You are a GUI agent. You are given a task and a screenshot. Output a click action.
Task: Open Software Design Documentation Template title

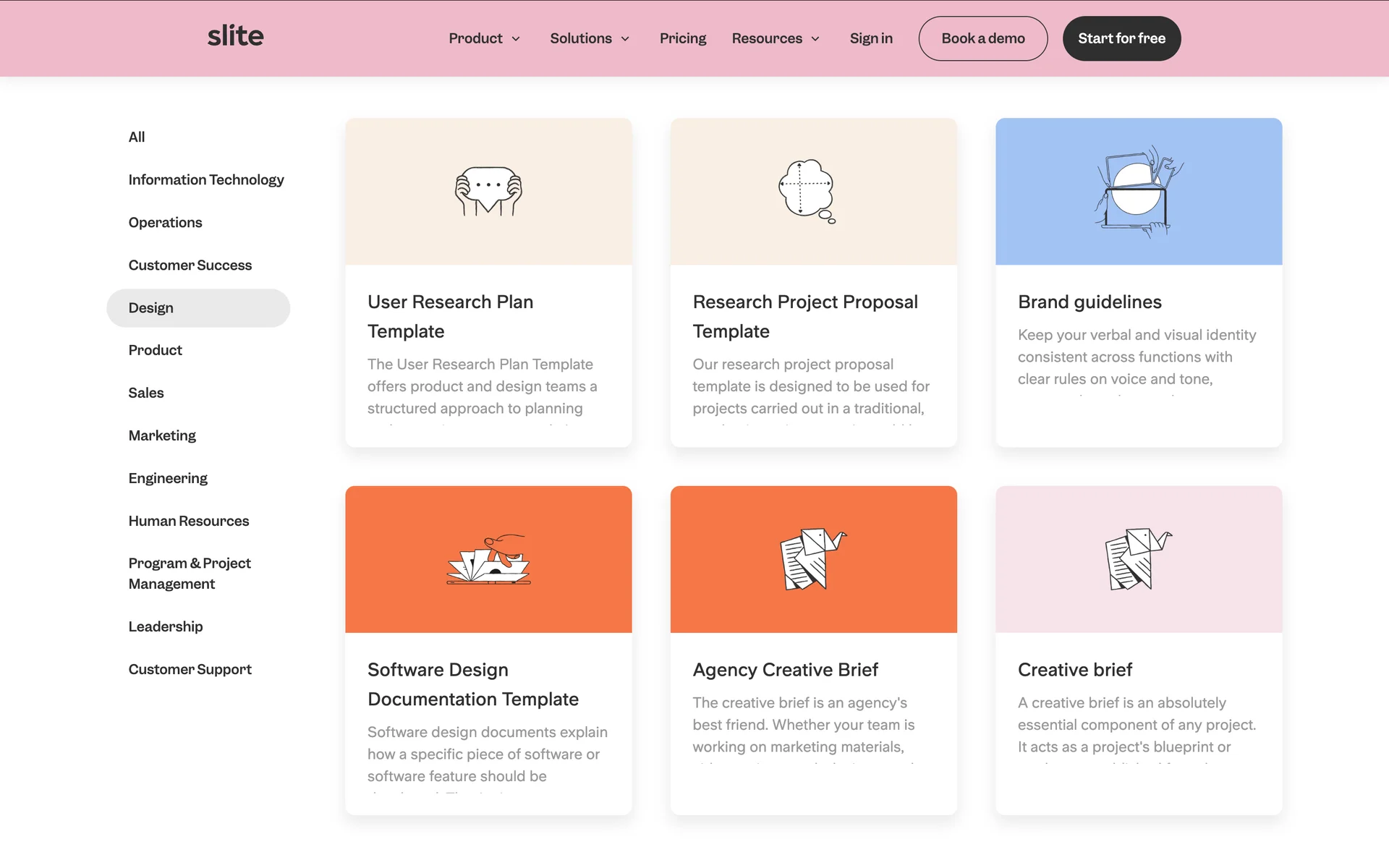point(472,684)
